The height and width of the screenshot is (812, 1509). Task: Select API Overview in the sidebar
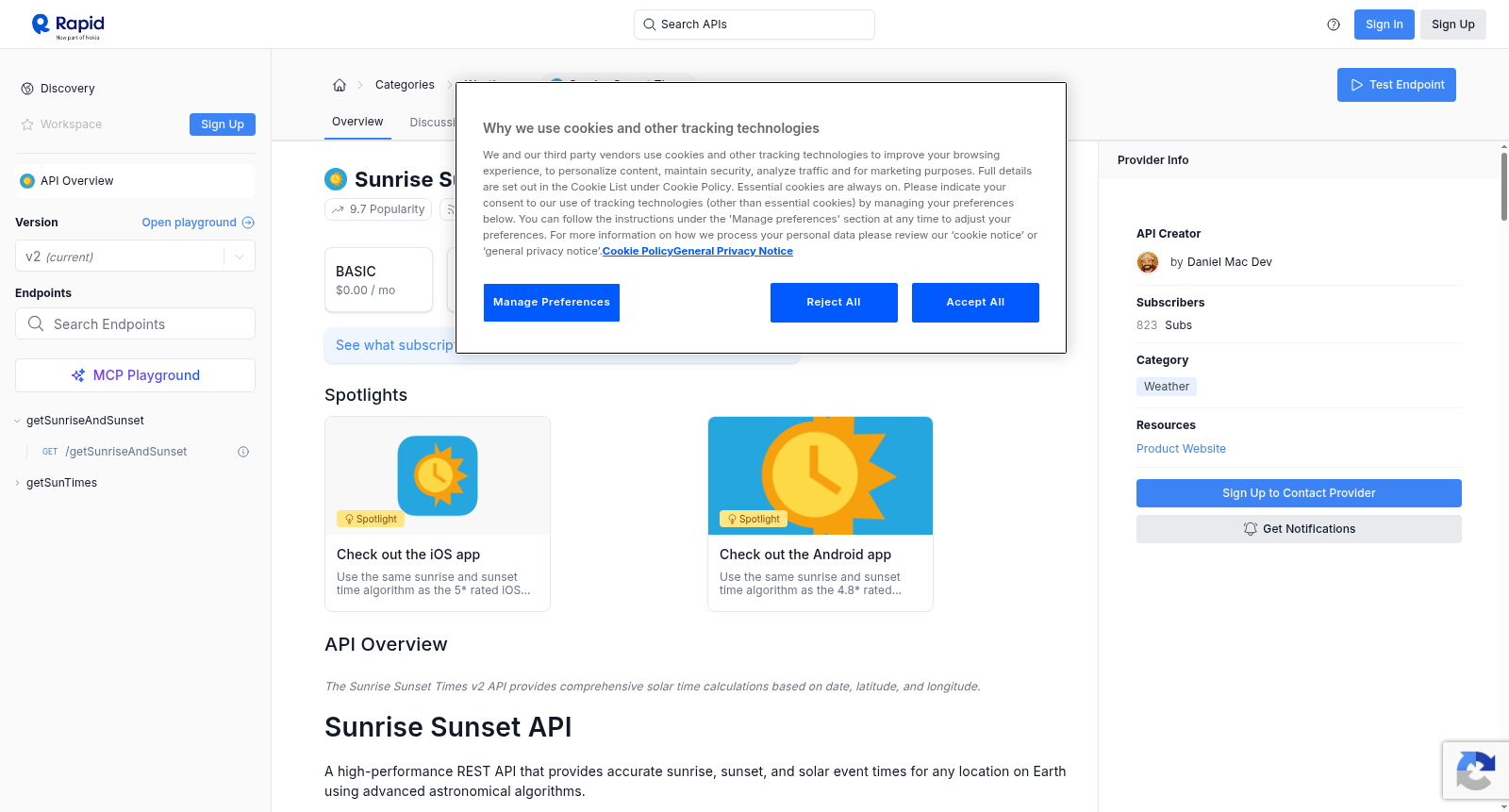[x=135, y=181]
